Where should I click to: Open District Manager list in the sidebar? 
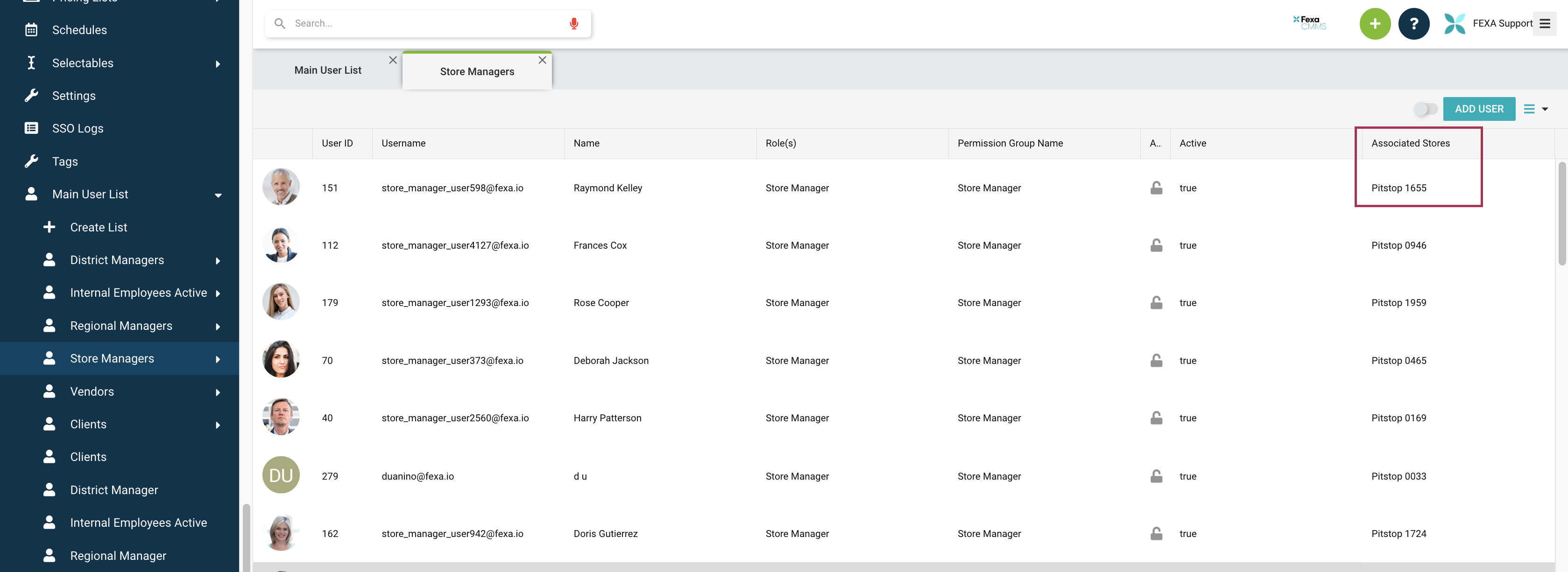pos(120,490)
